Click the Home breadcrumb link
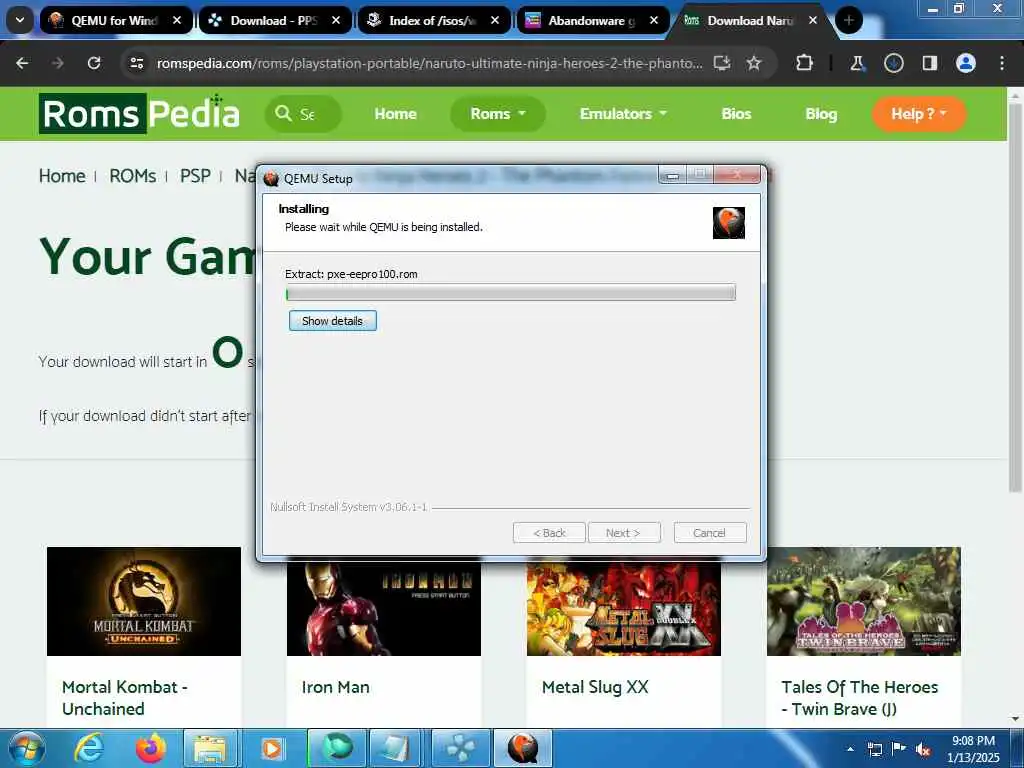Screen dimensions: 1024x768 point(62,176)
